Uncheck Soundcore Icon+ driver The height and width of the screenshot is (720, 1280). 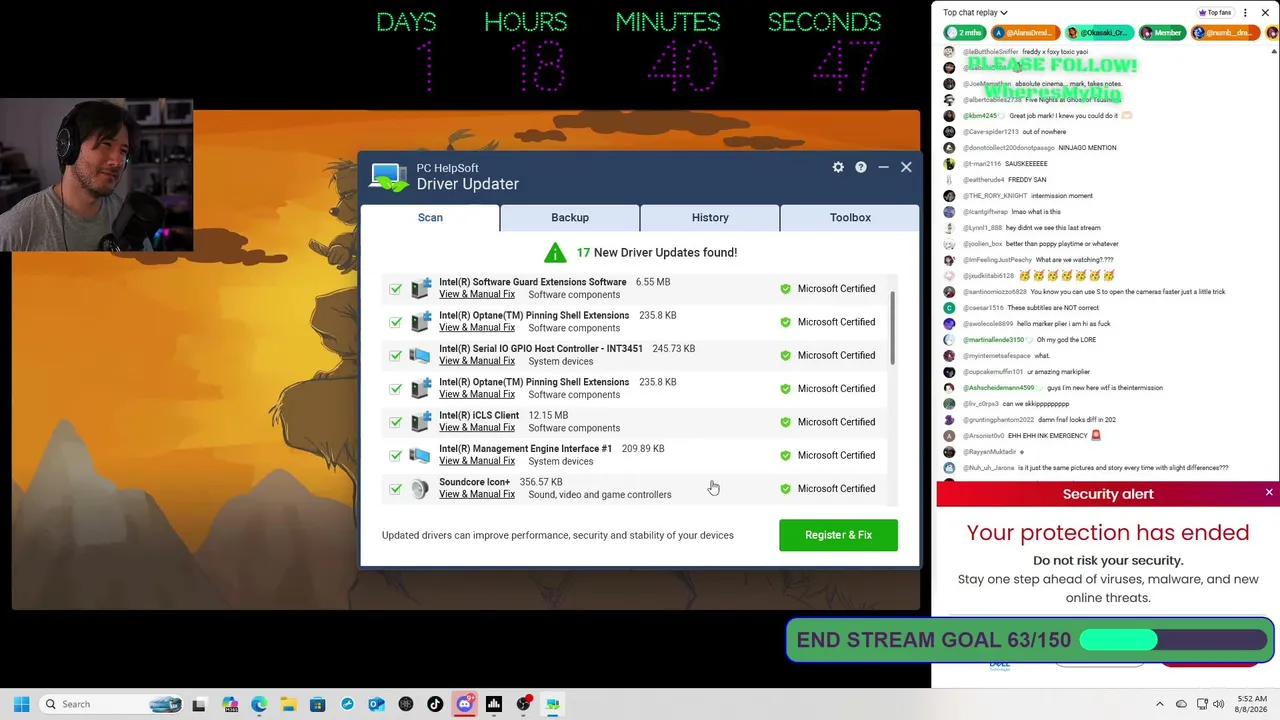[396, 489]
